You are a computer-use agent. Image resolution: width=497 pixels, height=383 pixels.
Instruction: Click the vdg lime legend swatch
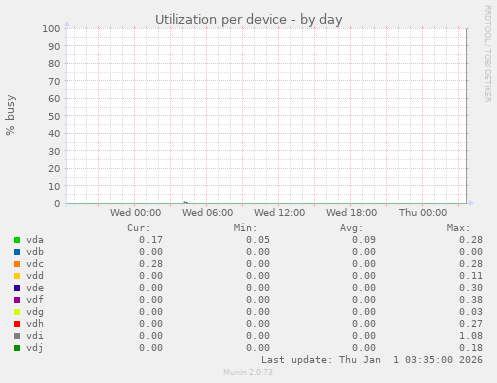pos(17,312)
